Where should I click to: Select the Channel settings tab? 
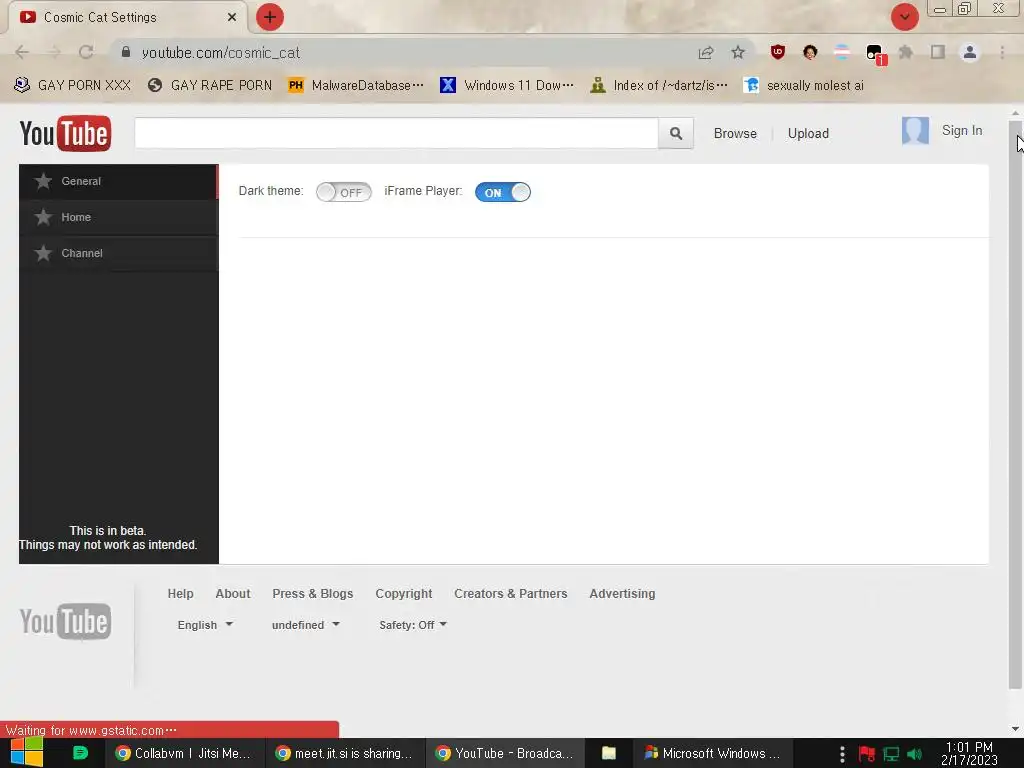pyautogui.click(x=119, y=253)
